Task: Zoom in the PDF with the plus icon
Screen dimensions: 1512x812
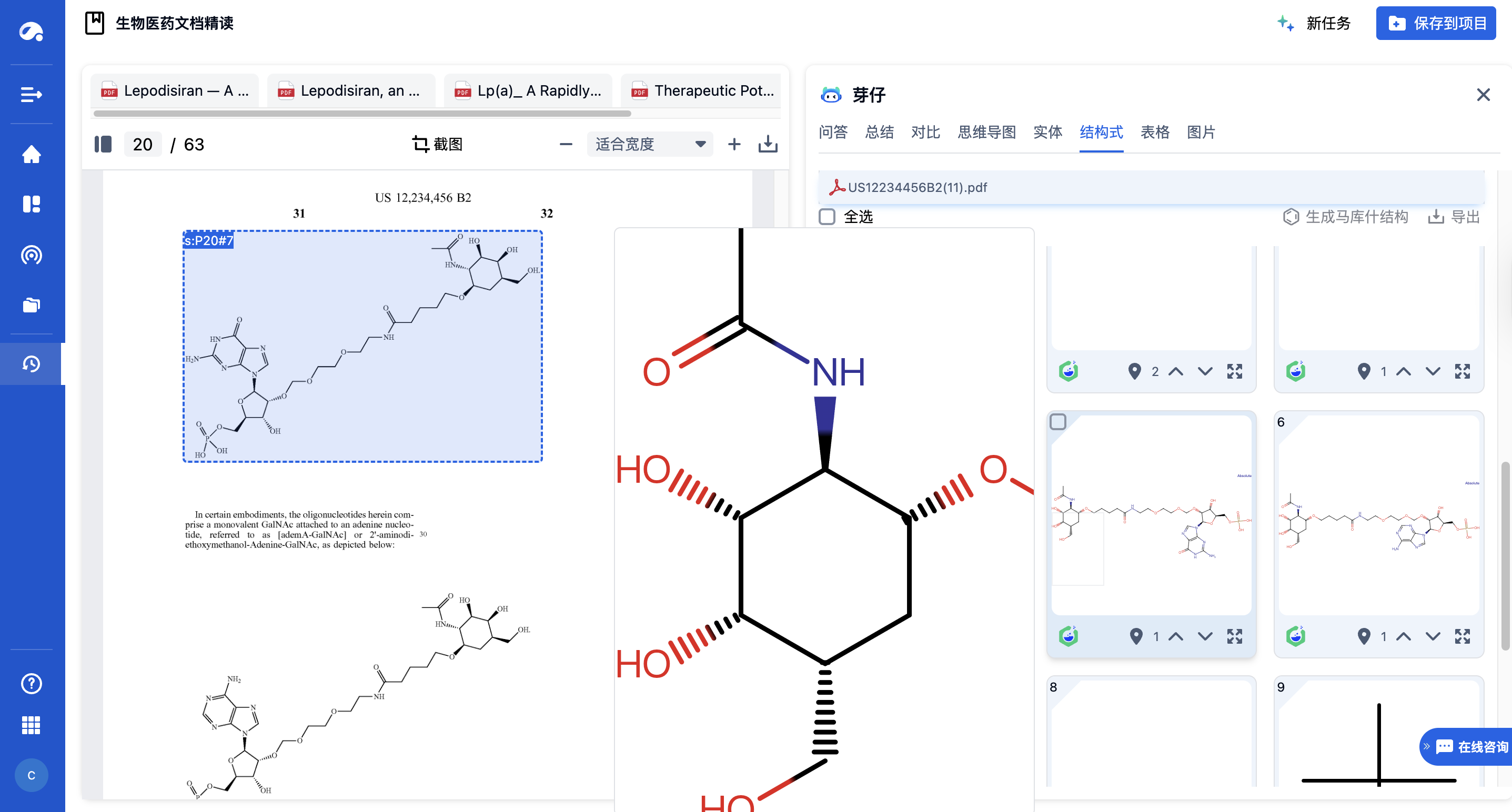Action: click(734, 144)
